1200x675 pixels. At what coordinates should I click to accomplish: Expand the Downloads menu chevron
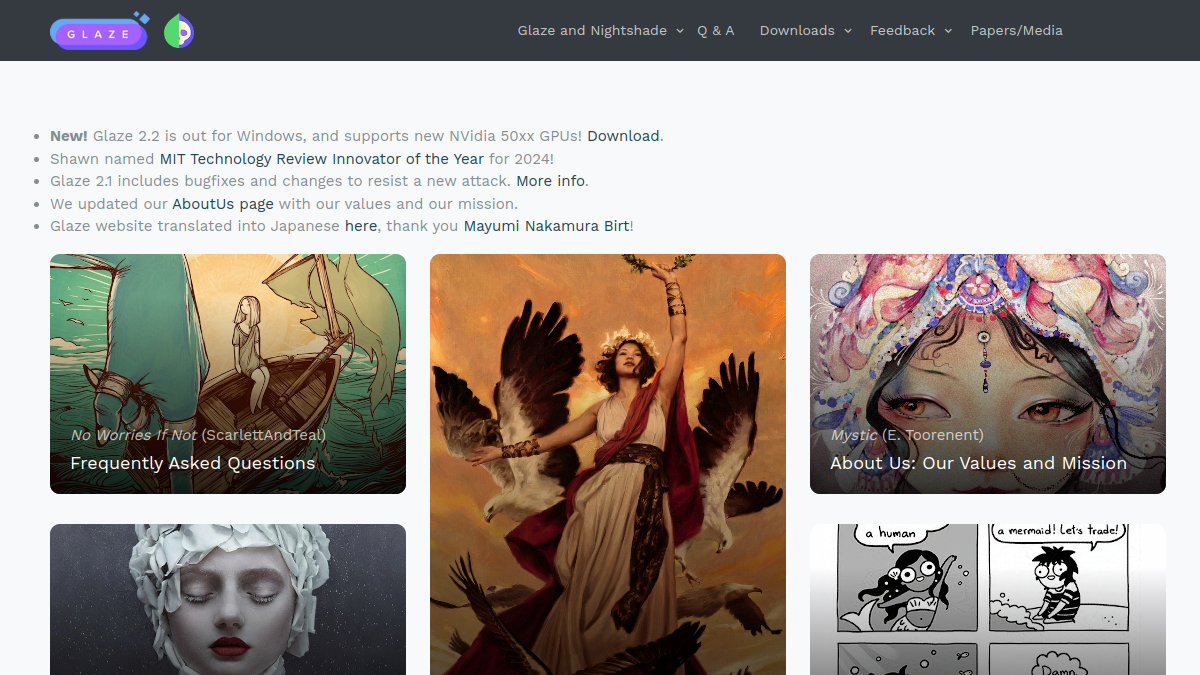848,31
